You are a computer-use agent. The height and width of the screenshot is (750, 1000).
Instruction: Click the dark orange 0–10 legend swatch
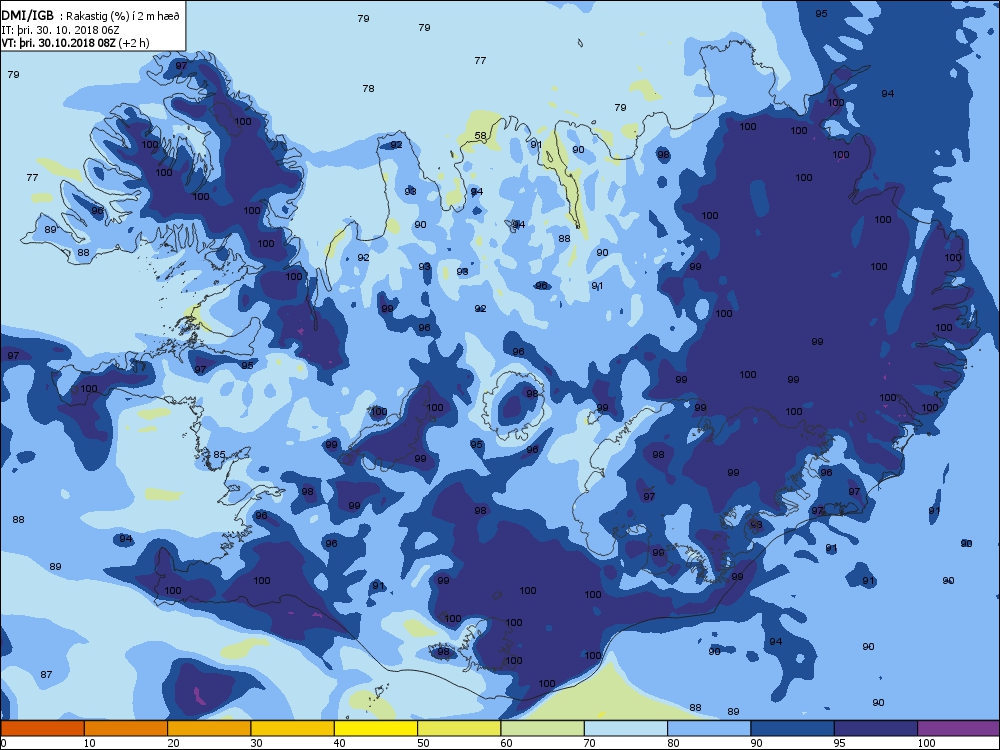[42, 728]
